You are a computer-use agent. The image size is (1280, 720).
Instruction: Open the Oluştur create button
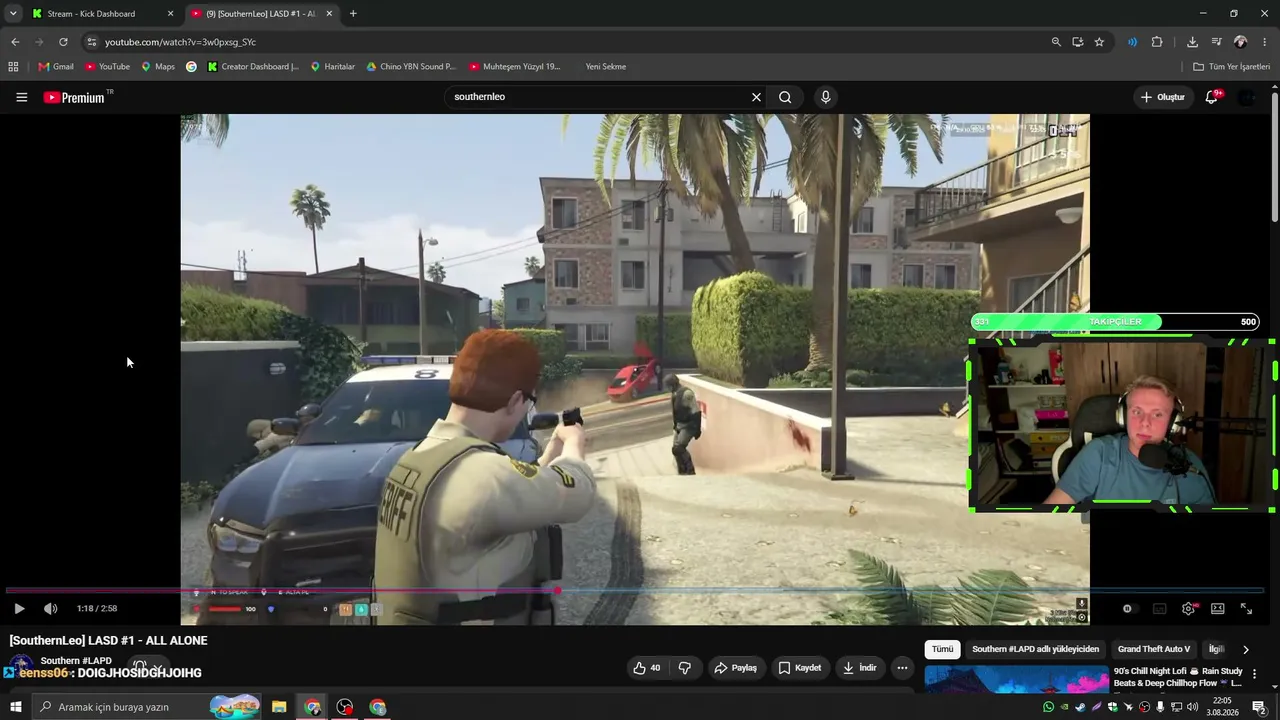tap(1163, 97)
